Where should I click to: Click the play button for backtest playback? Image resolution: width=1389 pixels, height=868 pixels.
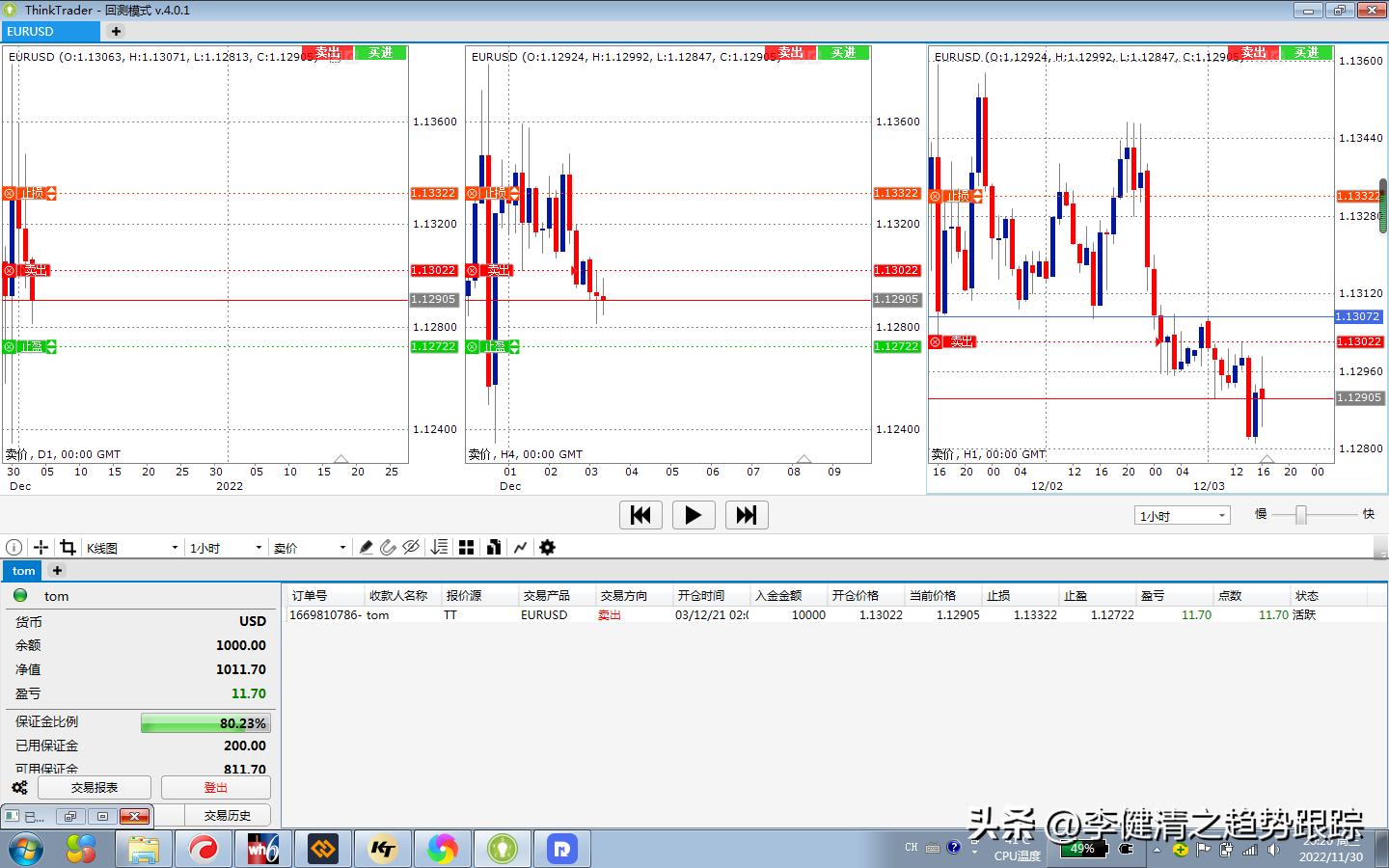(x=693, y=515)
